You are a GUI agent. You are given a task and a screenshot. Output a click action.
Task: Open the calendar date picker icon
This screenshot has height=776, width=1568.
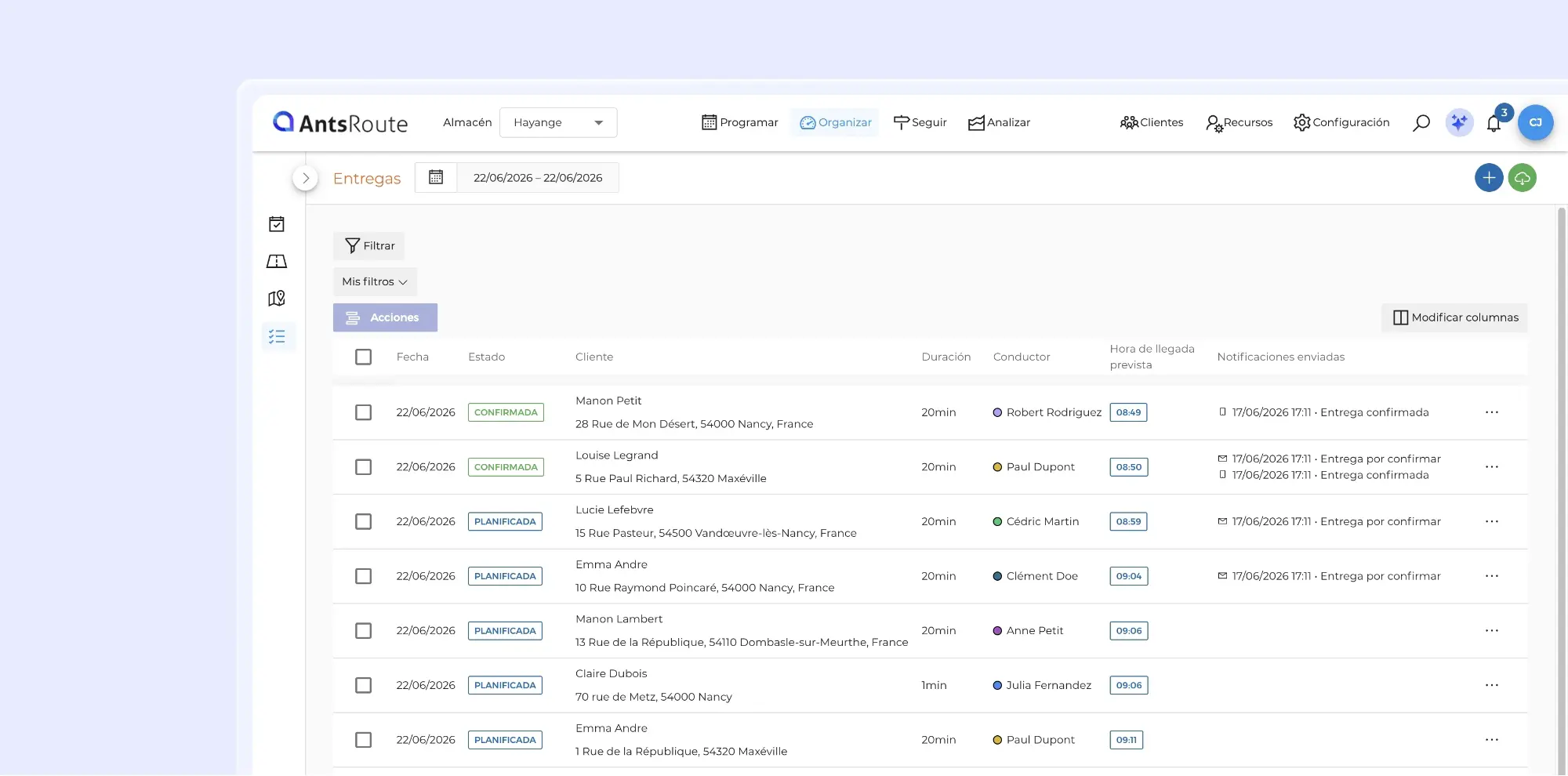[x=436, y=177]
